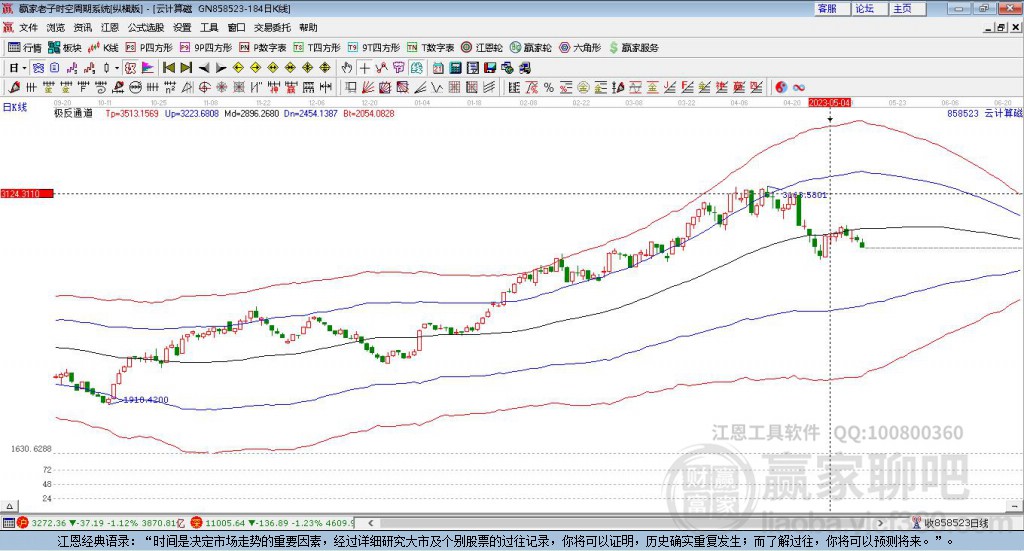Screen dimensions: 1024x551
Task: Open the 公式选股 menu
Action: point(146,27)
